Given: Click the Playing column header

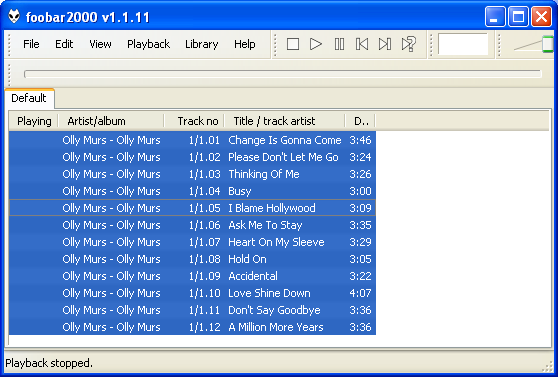Looking at the screenshot, I should [34, 121].
